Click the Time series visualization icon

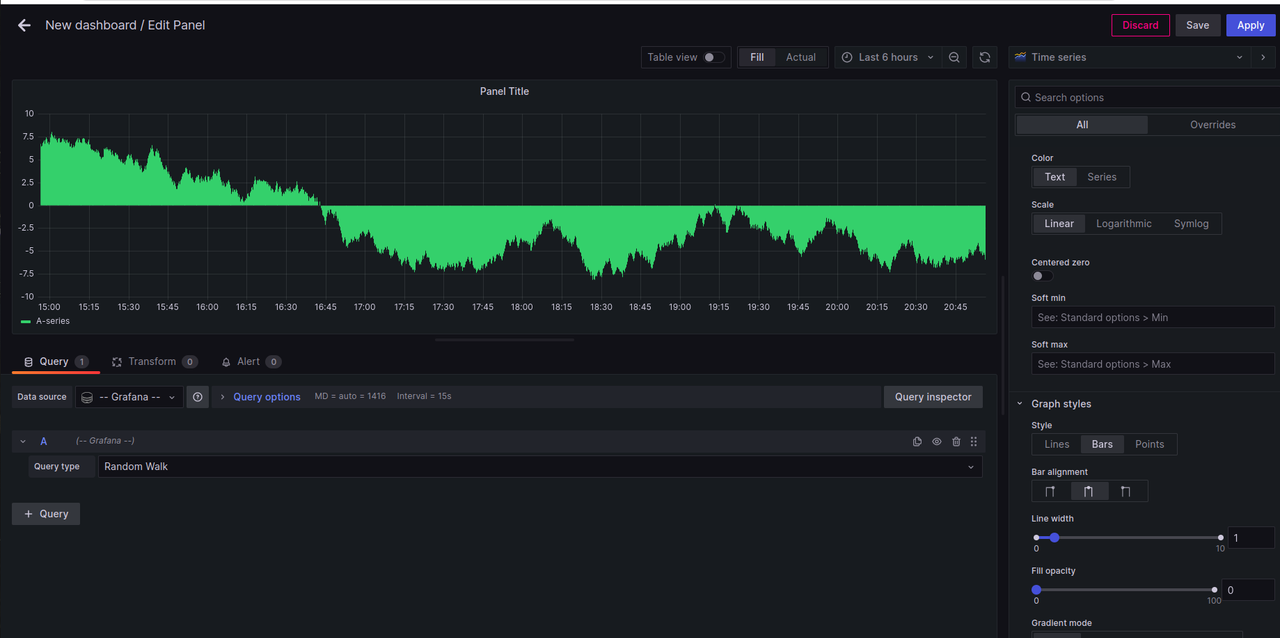1020,57
